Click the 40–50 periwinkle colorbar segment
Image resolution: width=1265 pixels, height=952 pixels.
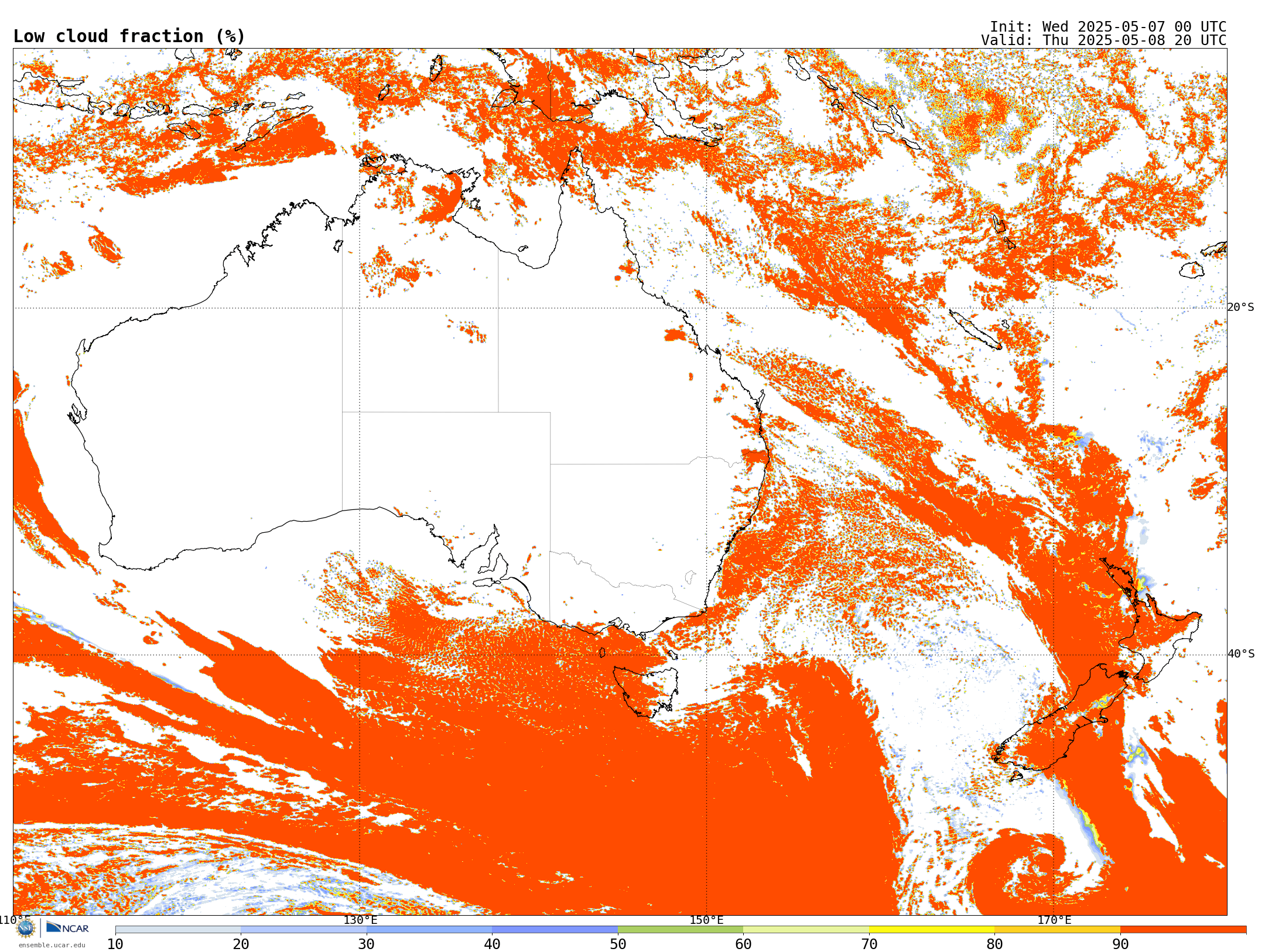click(x=555, y=930)
